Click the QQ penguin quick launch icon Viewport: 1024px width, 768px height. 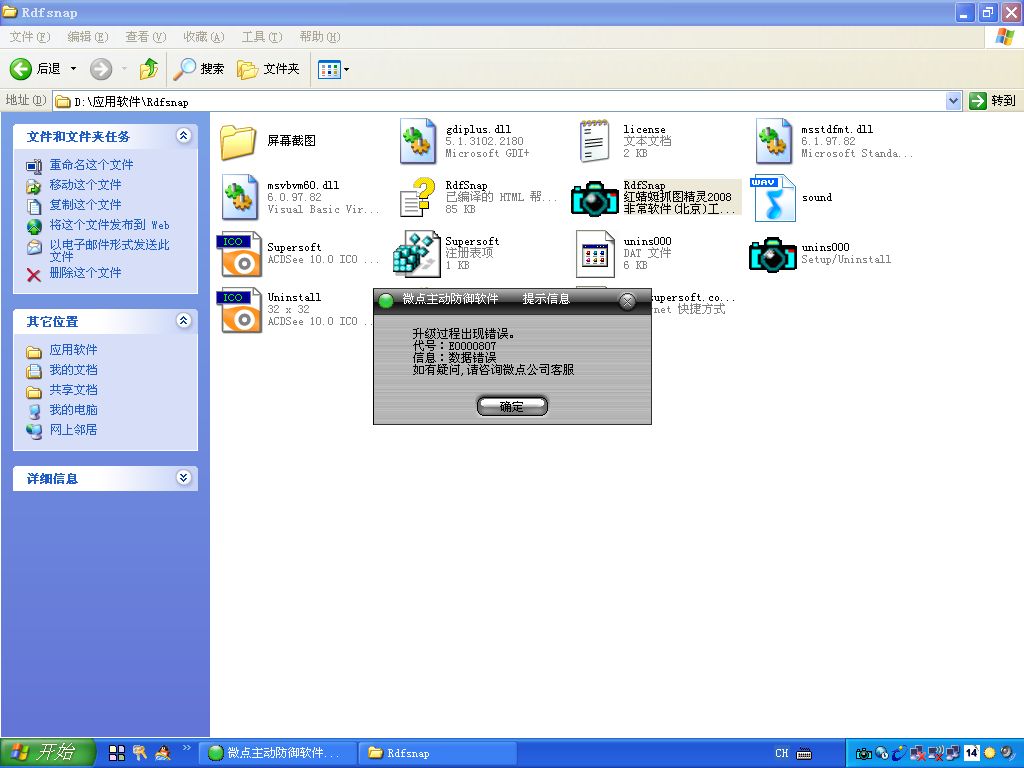click(163, 753)
